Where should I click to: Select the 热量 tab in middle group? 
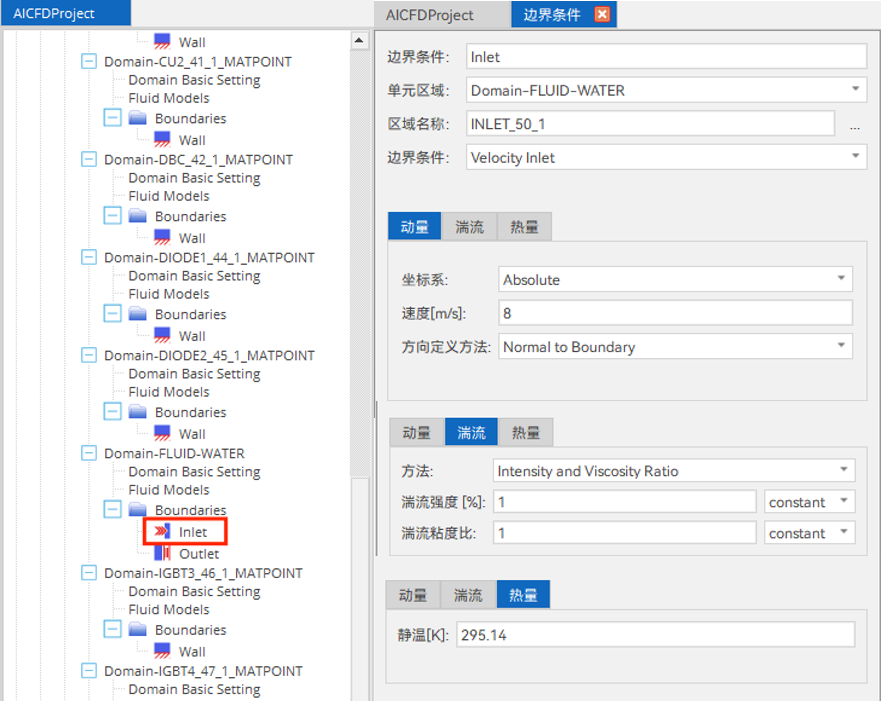[525, 432]
